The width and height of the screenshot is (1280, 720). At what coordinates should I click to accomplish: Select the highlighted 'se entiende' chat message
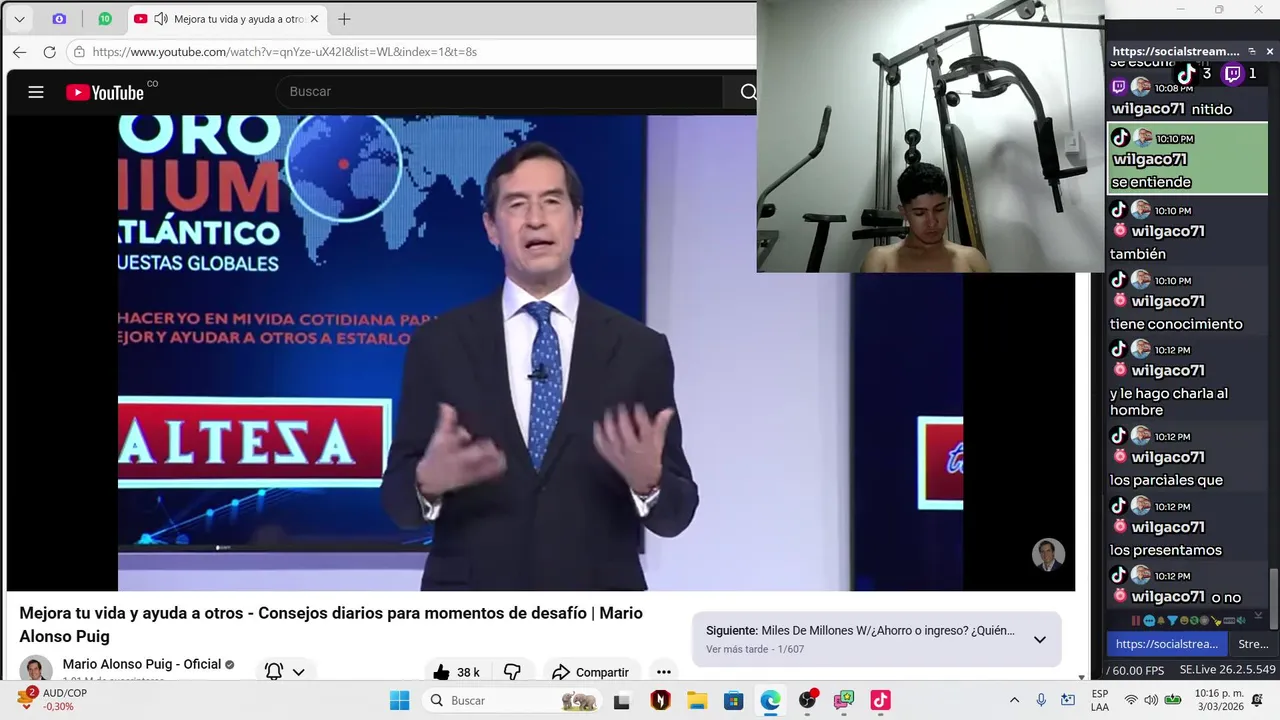(1187, 159)
